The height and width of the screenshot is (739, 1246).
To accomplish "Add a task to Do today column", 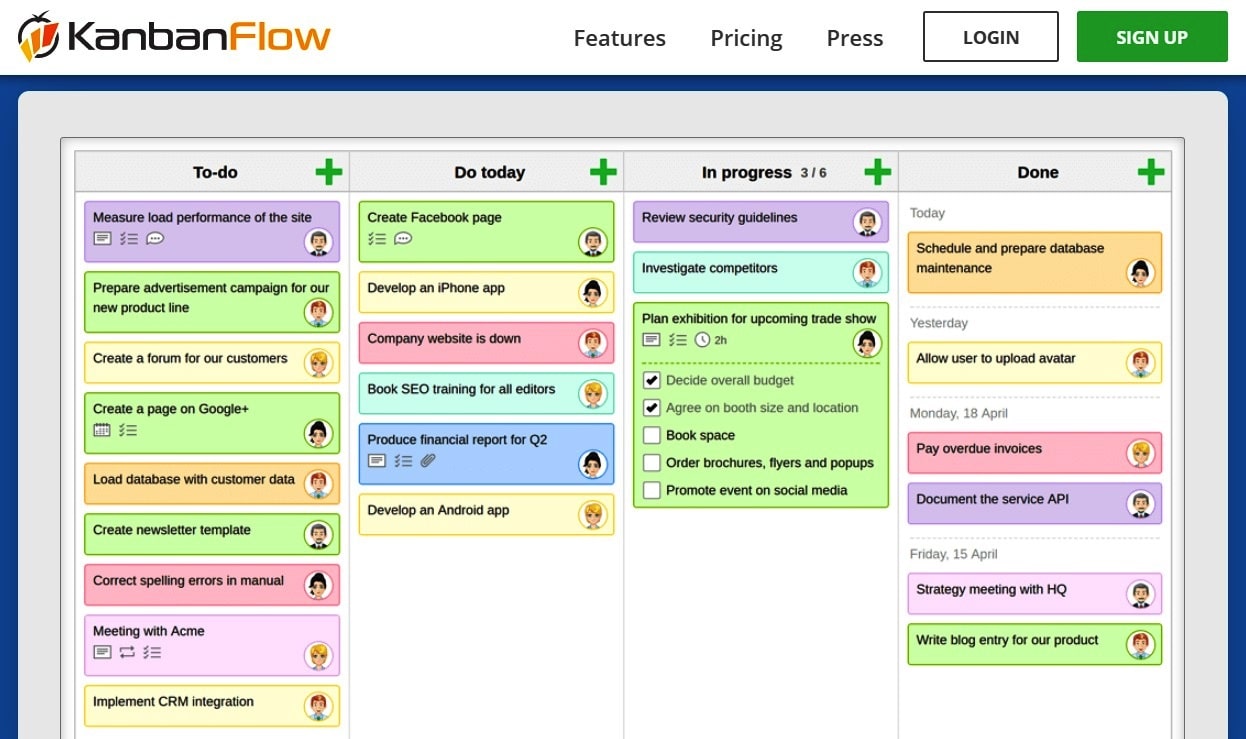I will pyautogui.click(x=603, y=172).
